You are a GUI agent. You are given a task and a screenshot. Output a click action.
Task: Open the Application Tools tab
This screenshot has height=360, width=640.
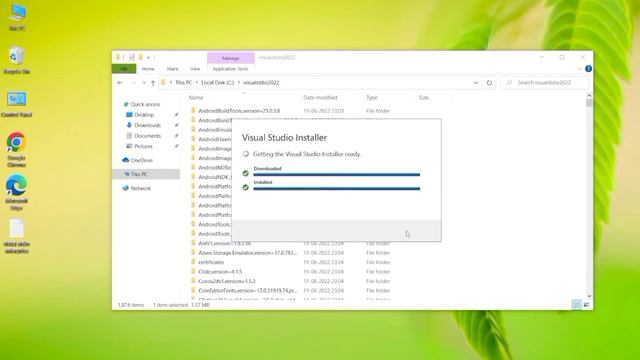coord(231,69)
